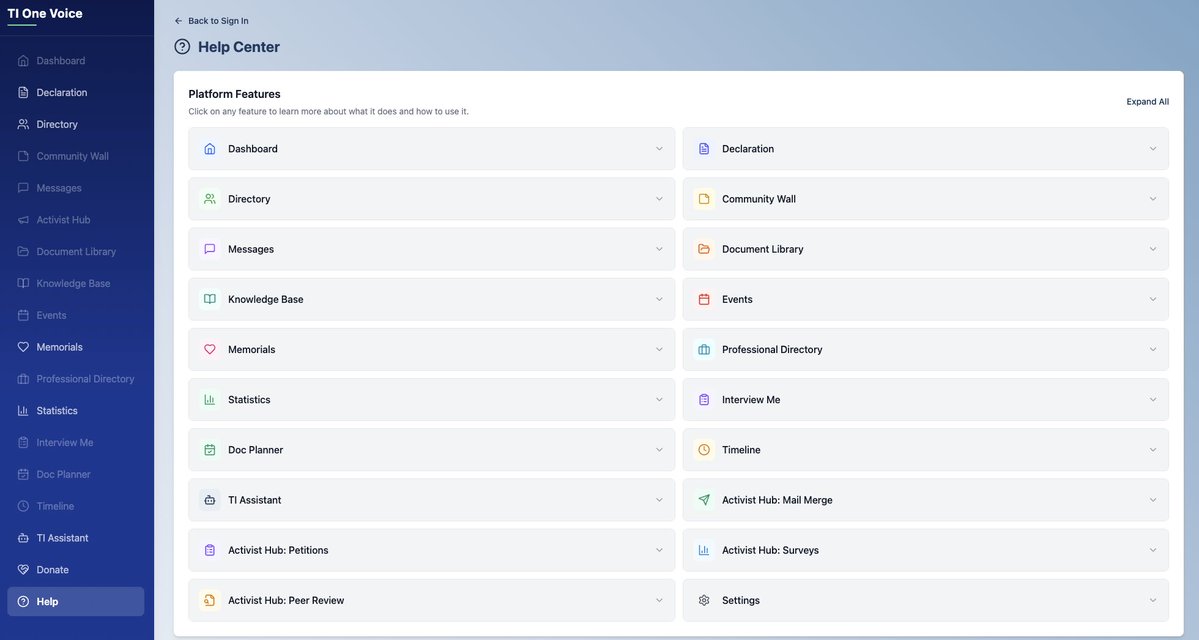
Task: Click the robot icon on TI Assistant card
Action: pos(210,500)
